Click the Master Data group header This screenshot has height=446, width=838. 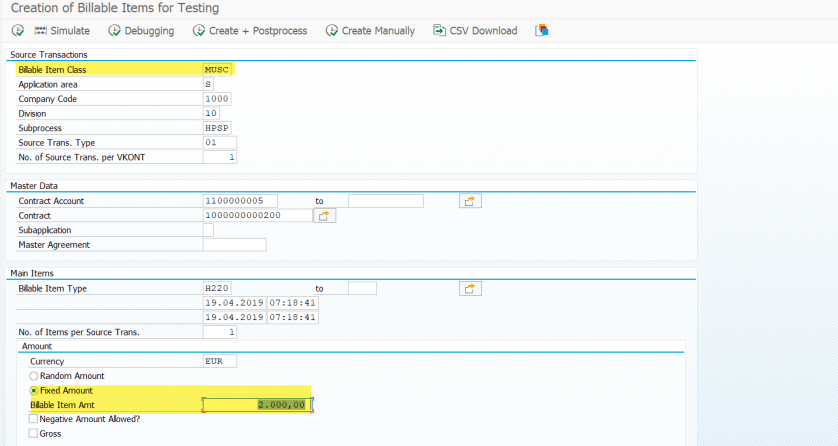coord(34,186)
